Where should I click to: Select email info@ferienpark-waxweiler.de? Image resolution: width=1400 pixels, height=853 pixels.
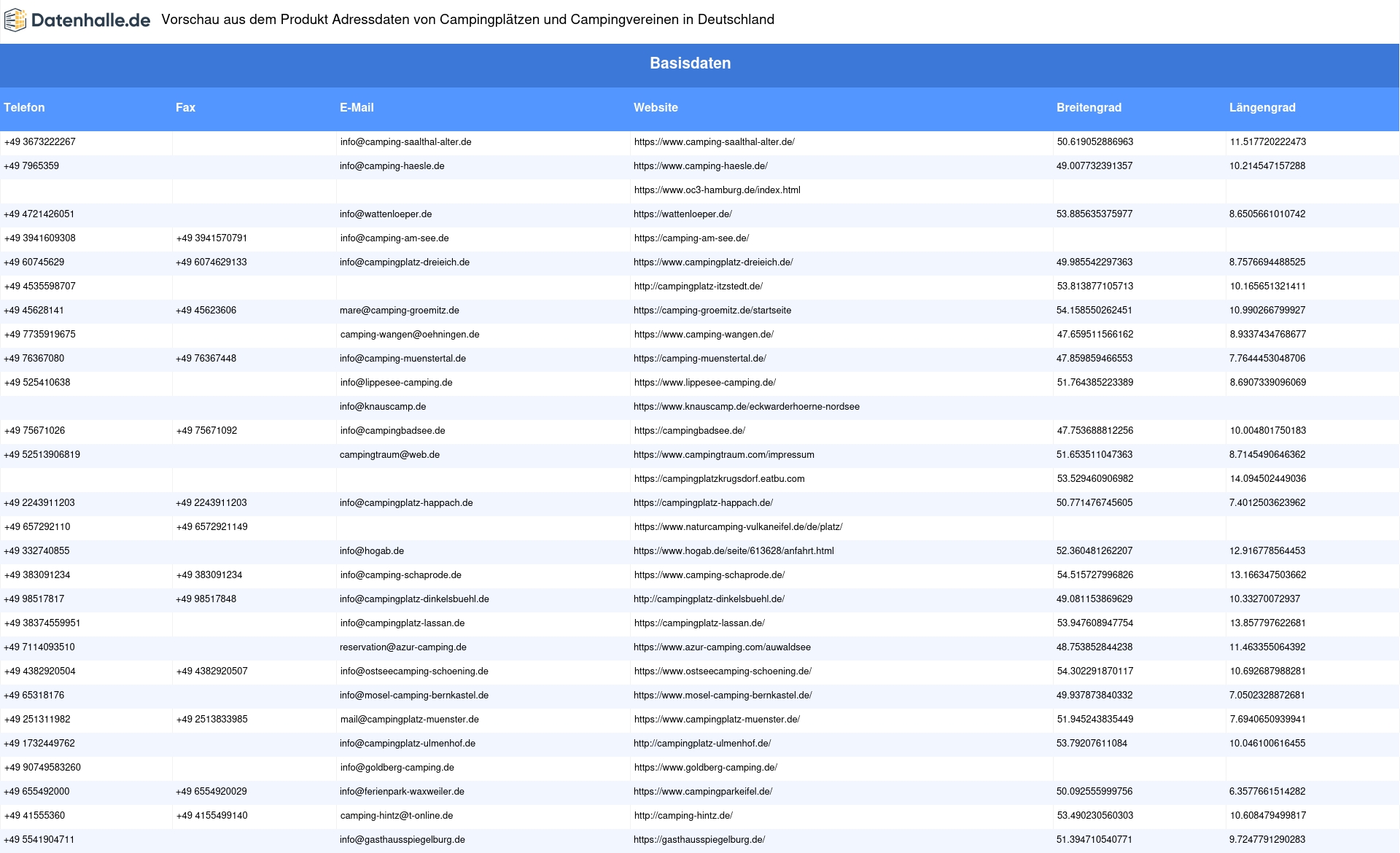pos(402,792)
